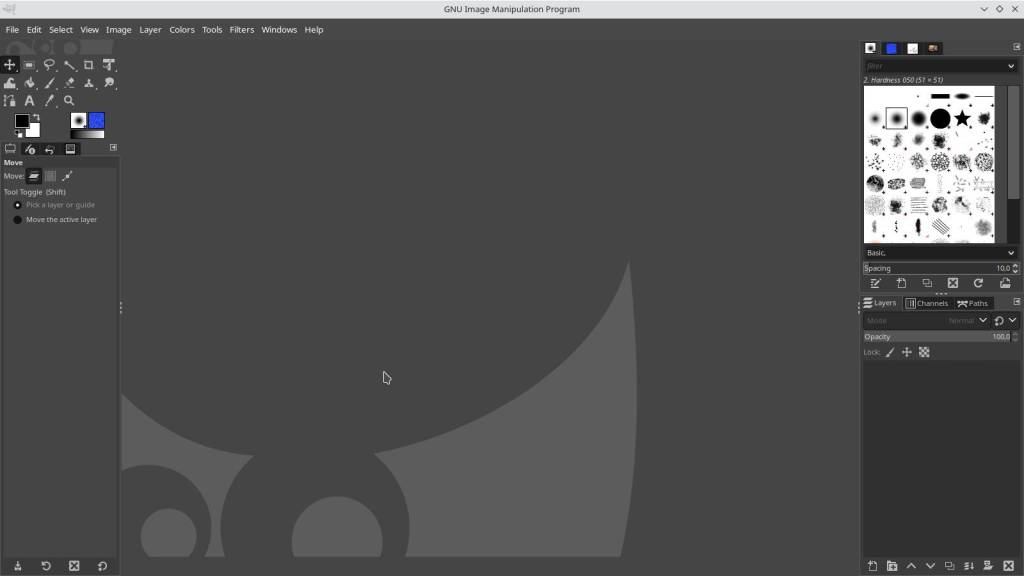Viewport: 1024px width, 576px height.
Task: Click the active brush preview in toolbox
Action: (78, 120)
